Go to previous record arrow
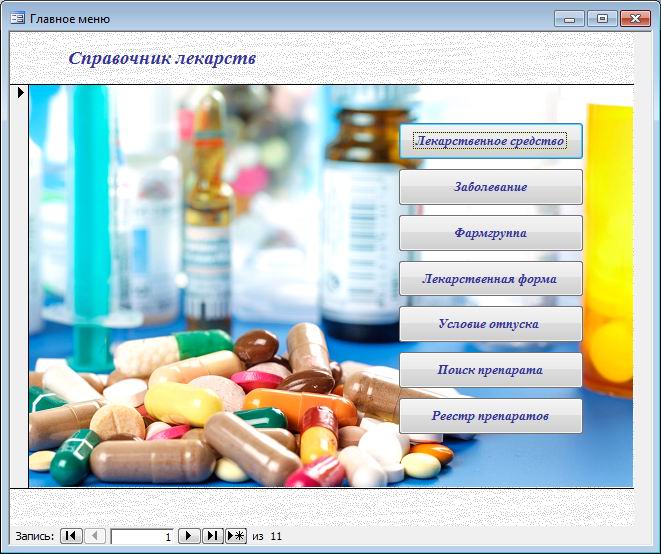 pyautogui.click(x=95, y=536)
